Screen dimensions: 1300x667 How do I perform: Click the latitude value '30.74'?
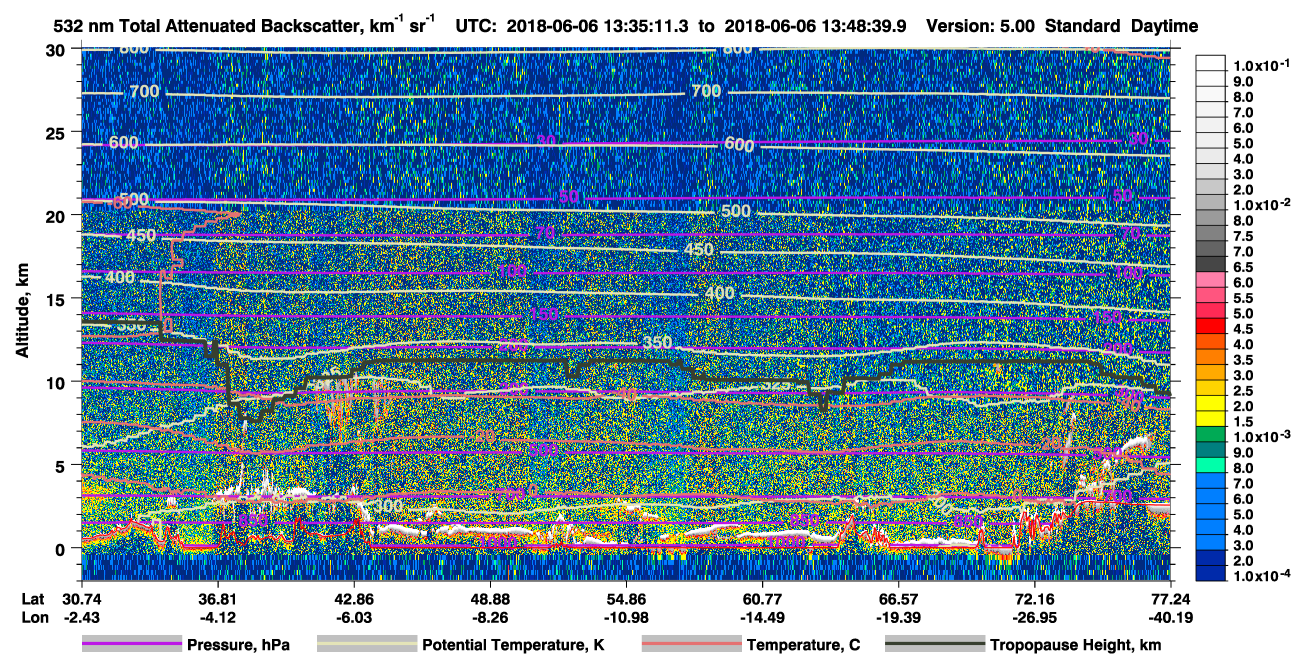click(82, 597)
